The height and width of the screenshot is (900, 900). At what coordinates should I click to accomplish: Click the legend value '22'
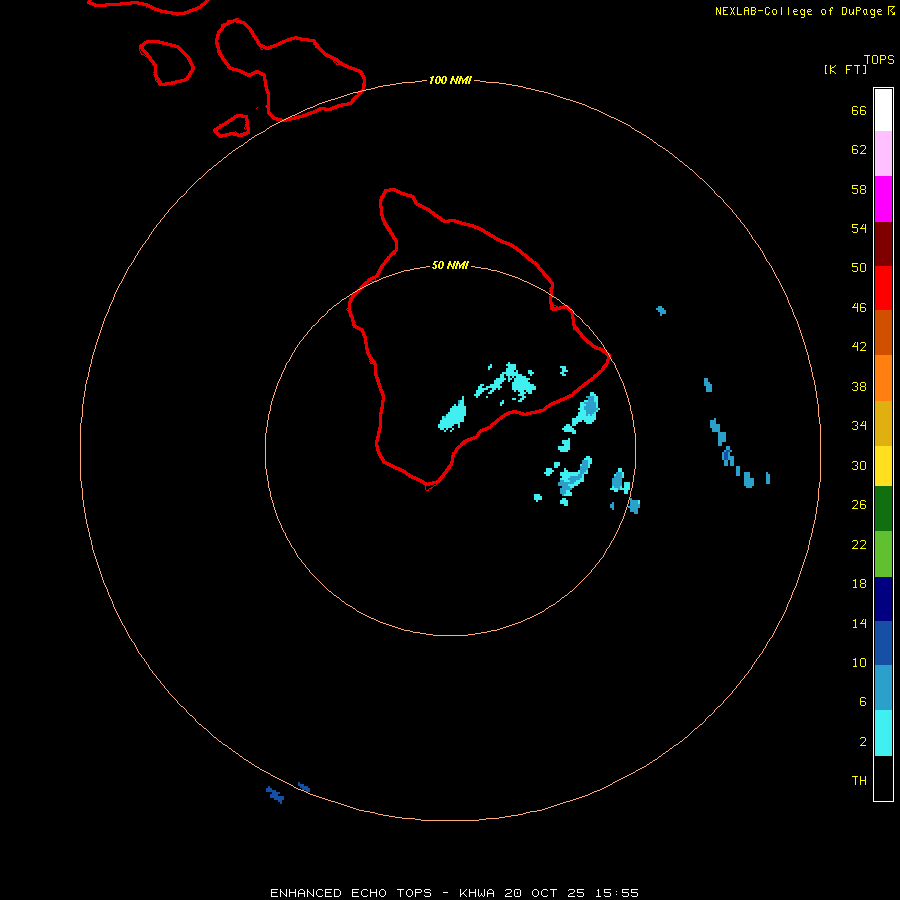click(859, 545)
